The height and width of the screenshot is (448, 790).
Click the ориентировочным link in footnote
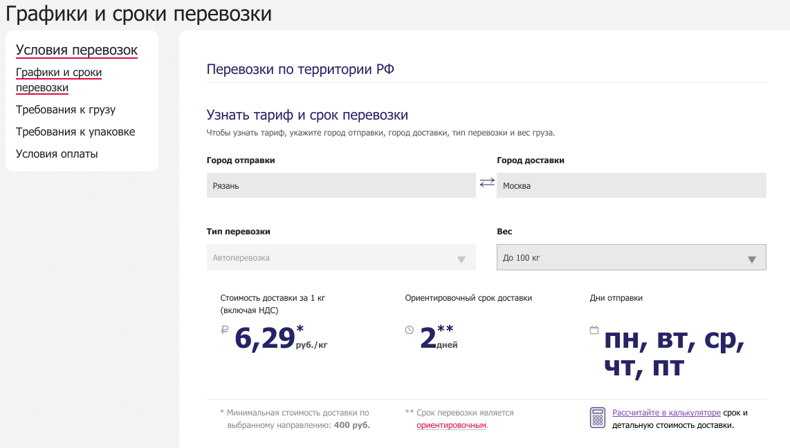[x=451, y=425]
